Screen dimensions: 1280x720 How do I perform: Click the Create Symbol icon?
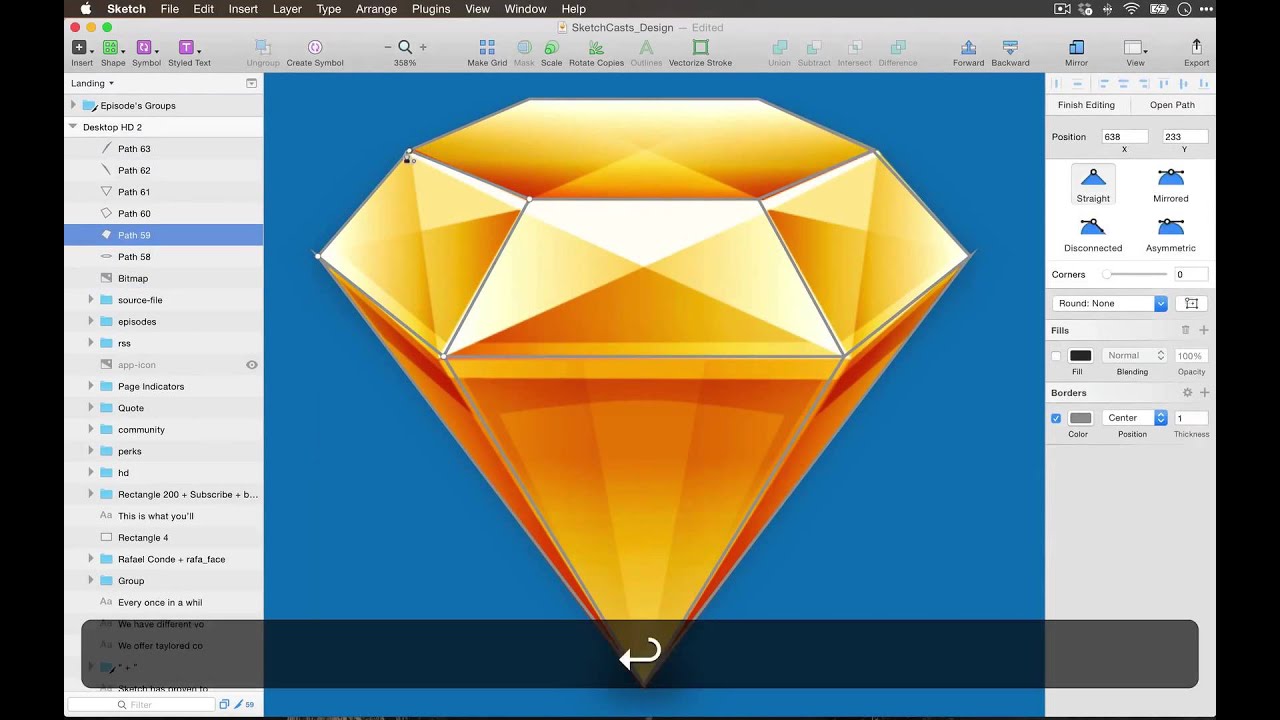pos(315,47)
